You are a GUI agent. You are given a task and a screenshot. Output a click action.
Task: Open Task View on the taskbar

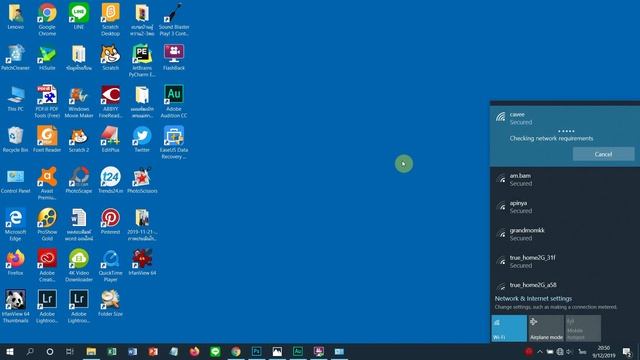click(70, 351)
